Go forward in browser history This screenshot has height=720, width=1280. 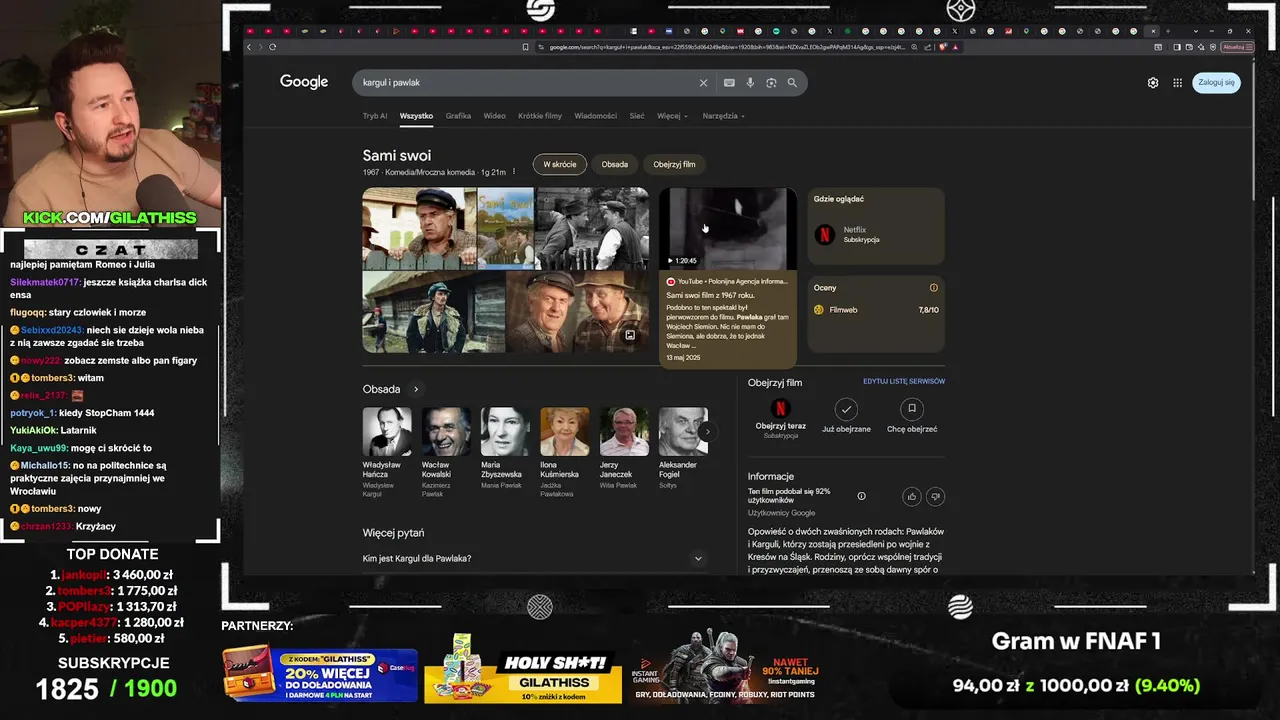click(260, 47)
